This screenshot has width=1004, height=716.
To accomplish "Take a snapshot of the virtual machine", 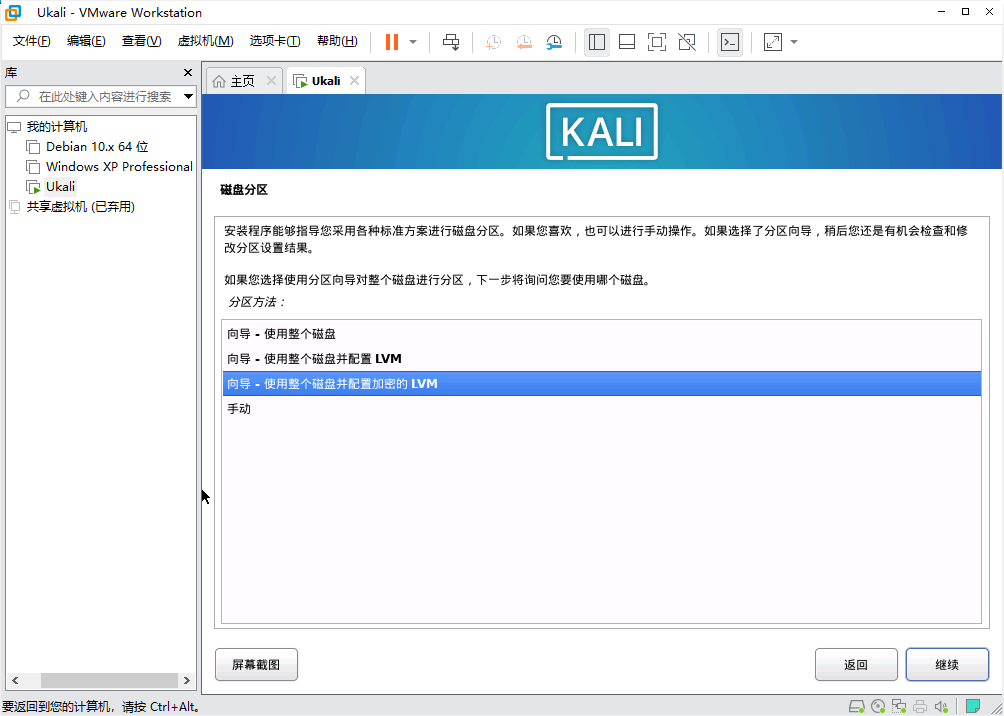I will click(493, 42).
